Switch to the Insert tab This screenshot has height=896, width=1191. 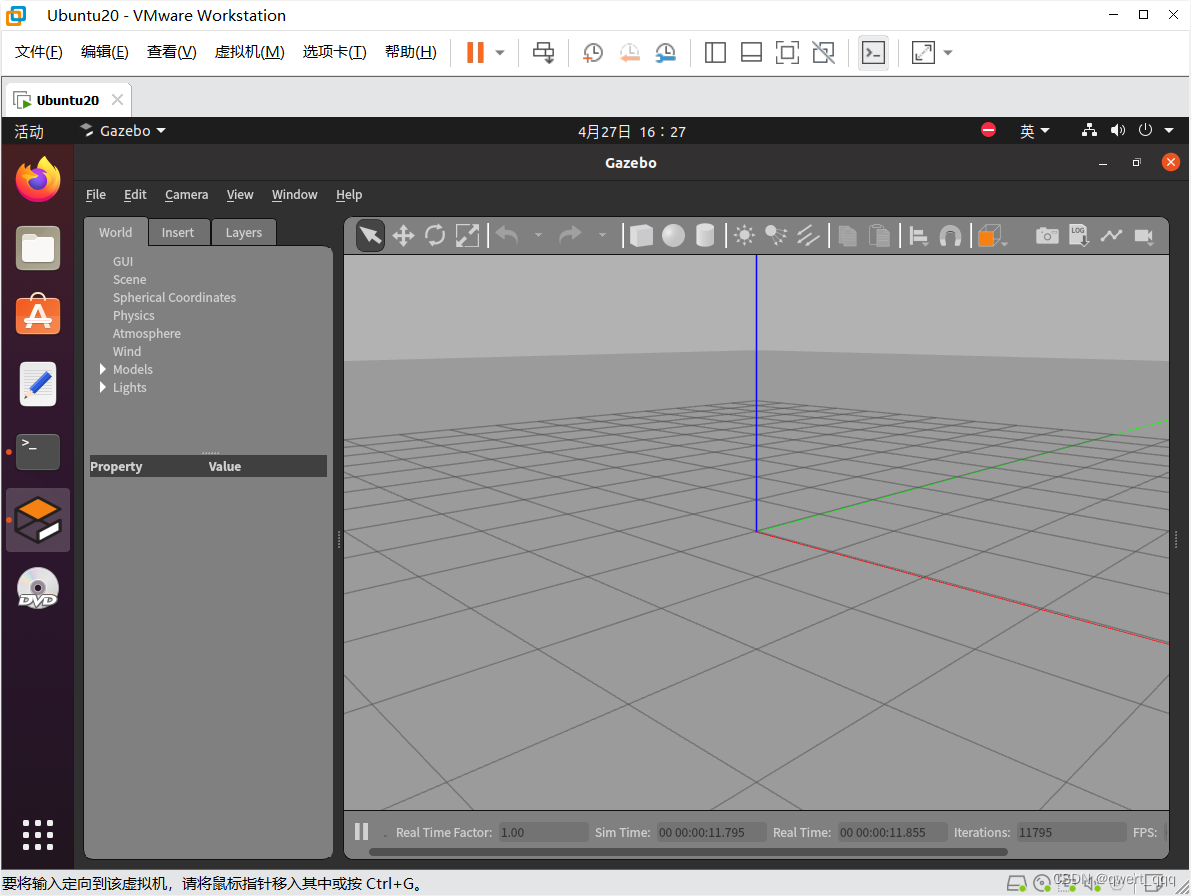click(178, 232)
